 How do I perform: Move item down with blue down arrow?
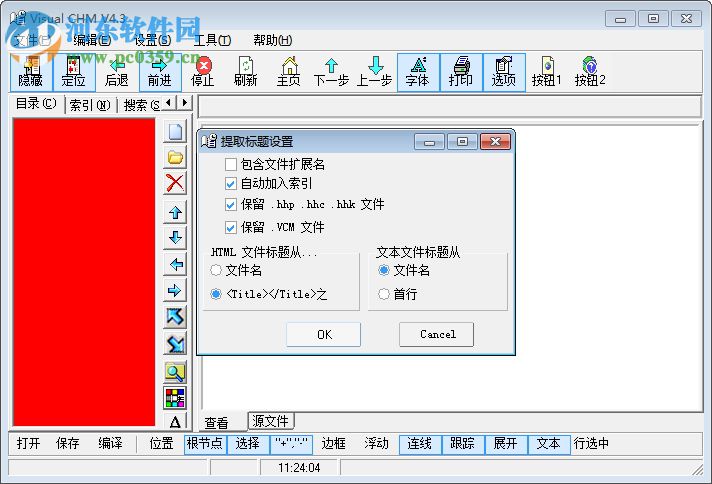175,237
